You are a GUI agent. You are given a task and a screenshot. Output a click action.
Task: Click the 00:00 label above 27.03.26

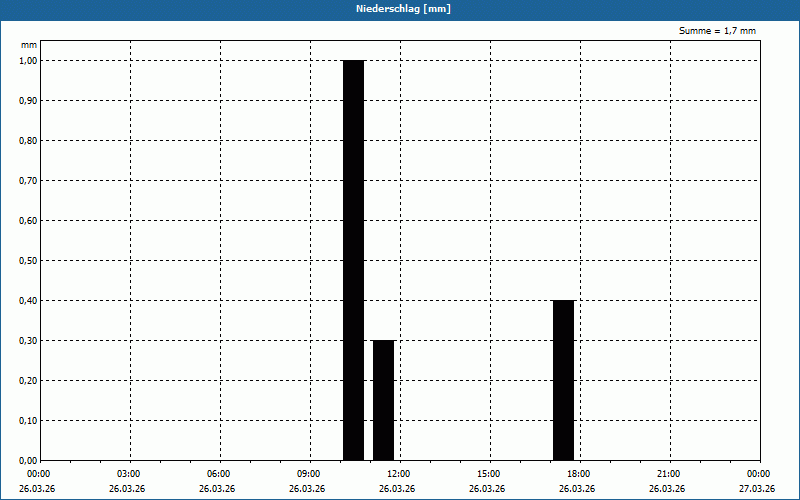[x=758, y=474]
